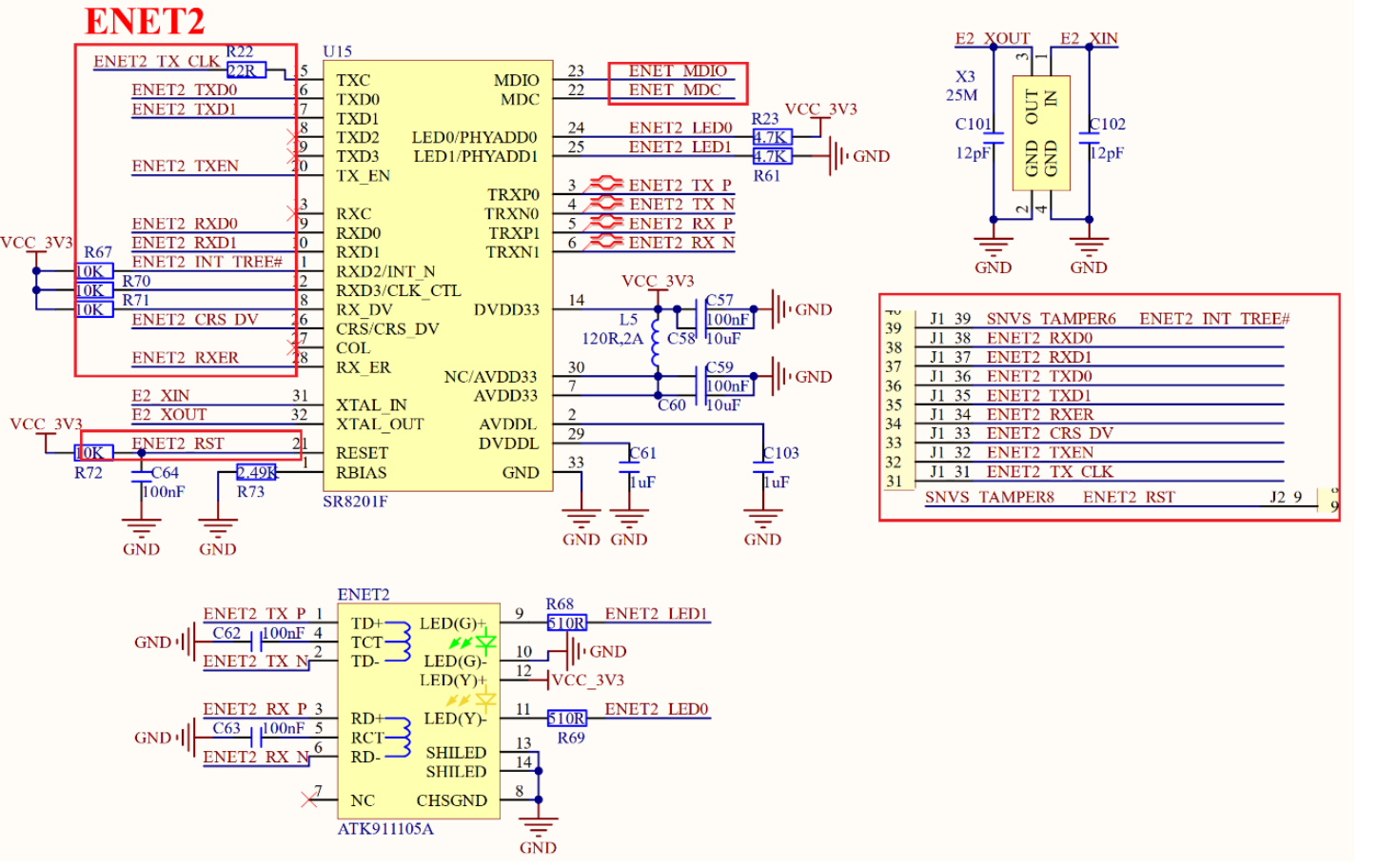This screenshot has height=868, width=1378.
Task: Click the E2_XIN label at the XTAL_IN pin
Action: [161, 395]
